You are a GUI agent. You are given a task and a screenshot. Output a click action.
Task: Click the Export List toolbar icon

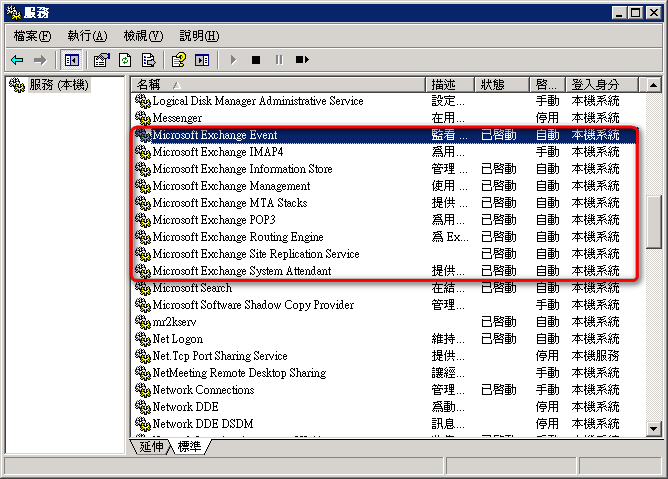(x=148, y=60)
